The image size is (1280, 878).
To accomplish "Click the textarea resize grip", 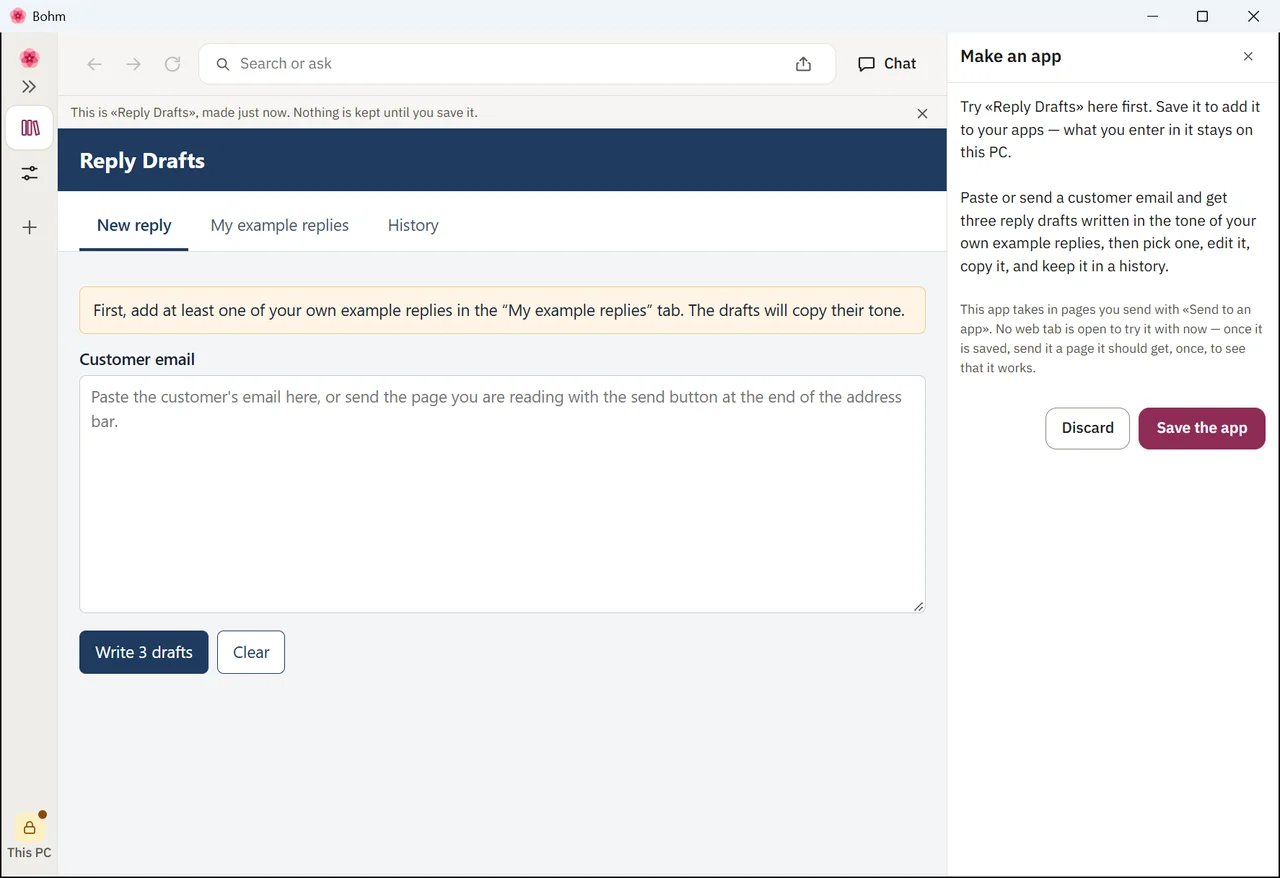I will click(x=918, y=605).
